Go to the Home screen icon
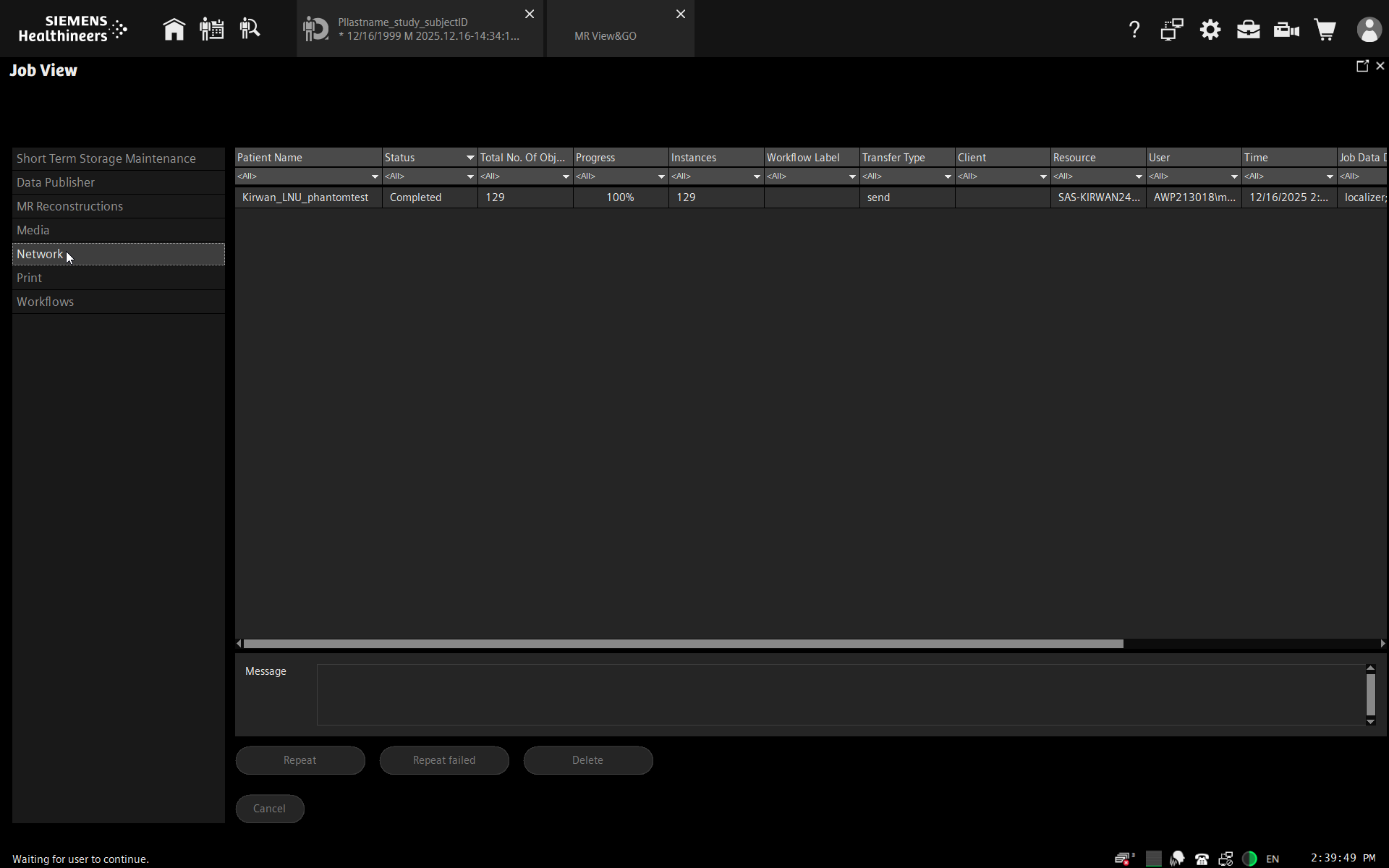 coord(174,30)
